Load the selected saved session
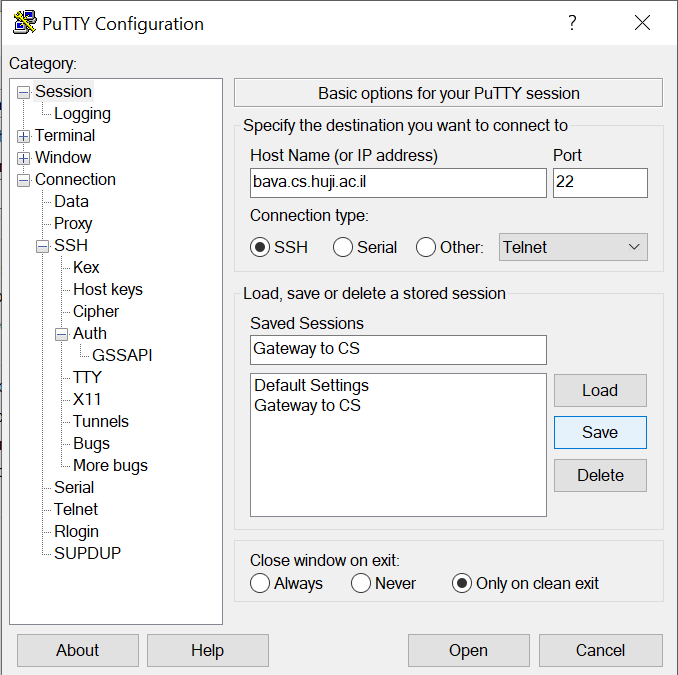 [x=600, y=390]
